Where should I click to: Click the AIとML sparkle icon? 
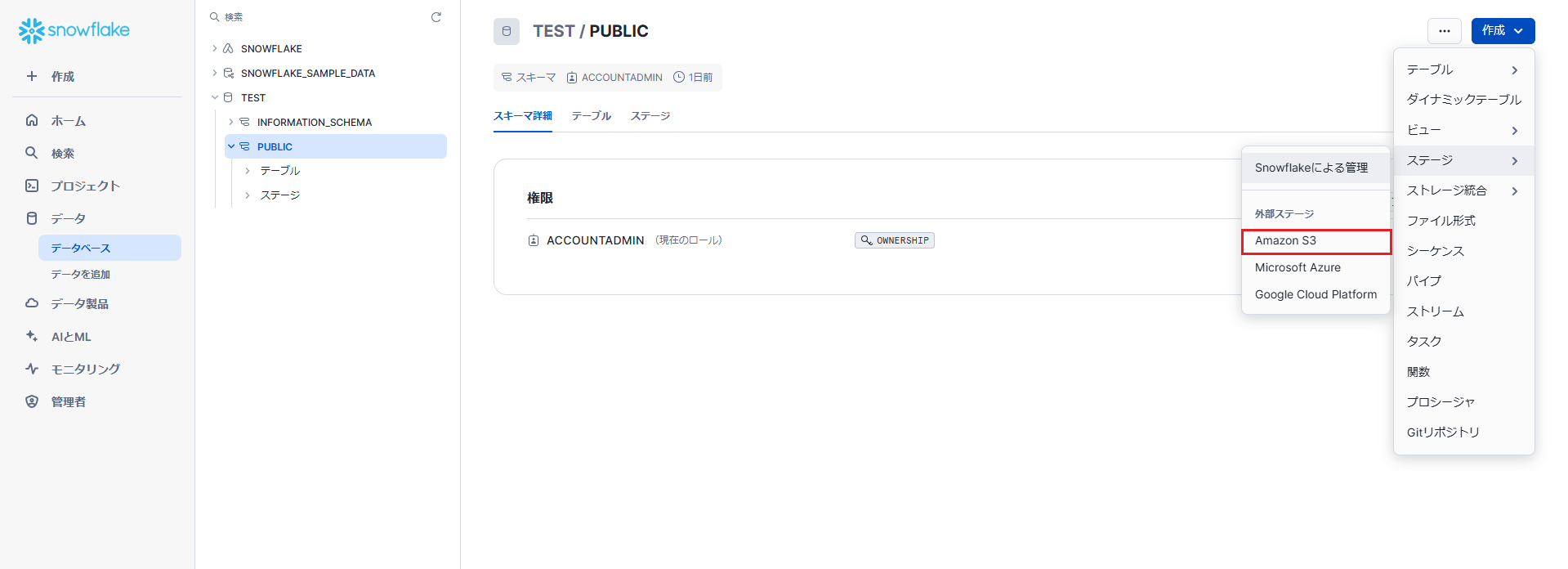32,336
